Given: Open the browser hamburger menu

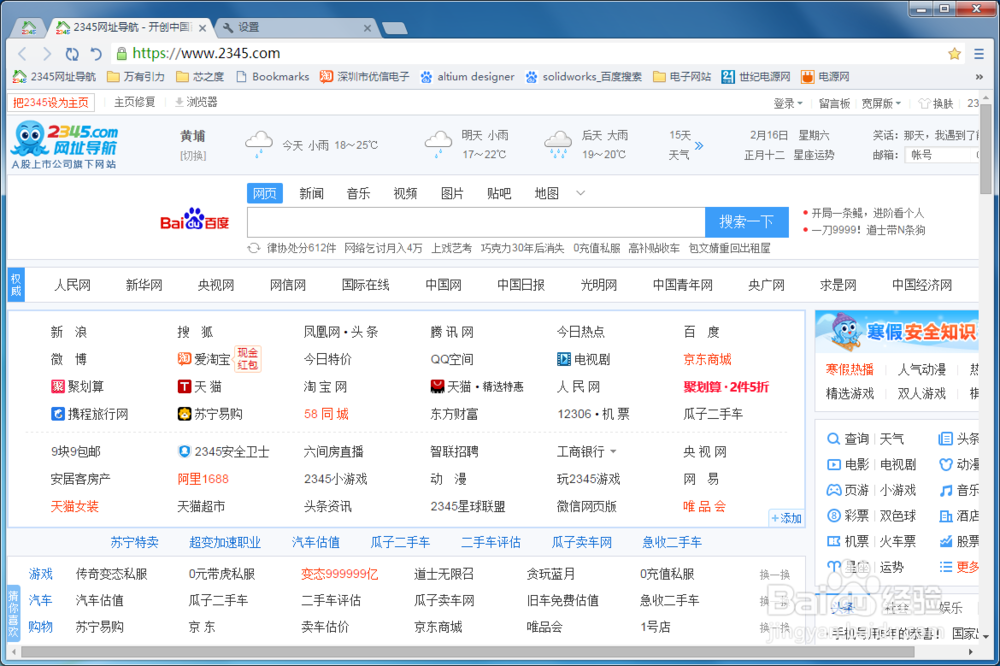Looking at the screenshot, I should coord(979,54).
